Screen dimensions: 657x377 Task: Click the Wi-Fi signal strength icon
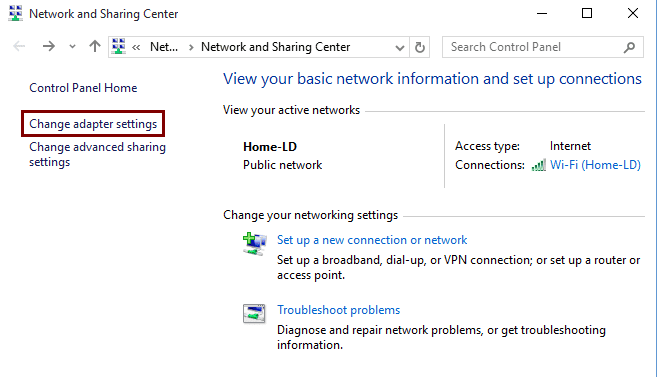[x=538, y=165]
